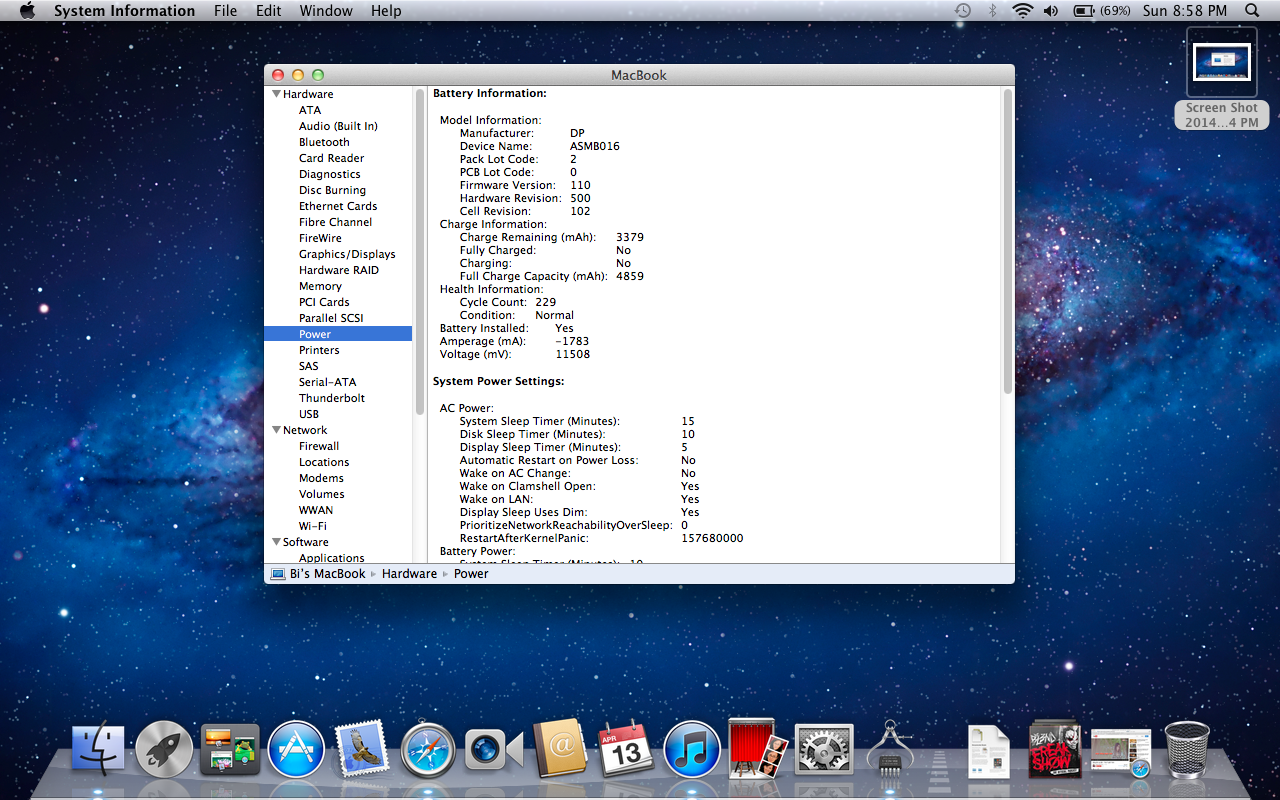Select Applications under Software
Image resolution: width=1280 pixels, height=800 pixels.
pyautogui.click(x=332, y=558)
